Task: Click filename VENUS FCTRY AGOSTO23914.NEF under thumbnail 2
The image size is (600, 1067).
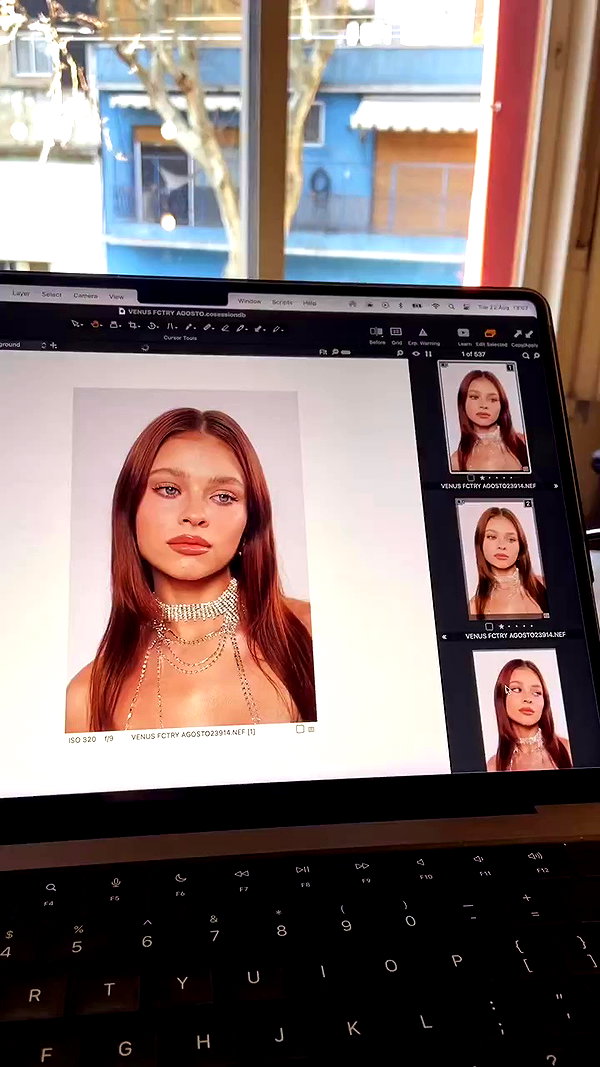Action: point(515,635)
